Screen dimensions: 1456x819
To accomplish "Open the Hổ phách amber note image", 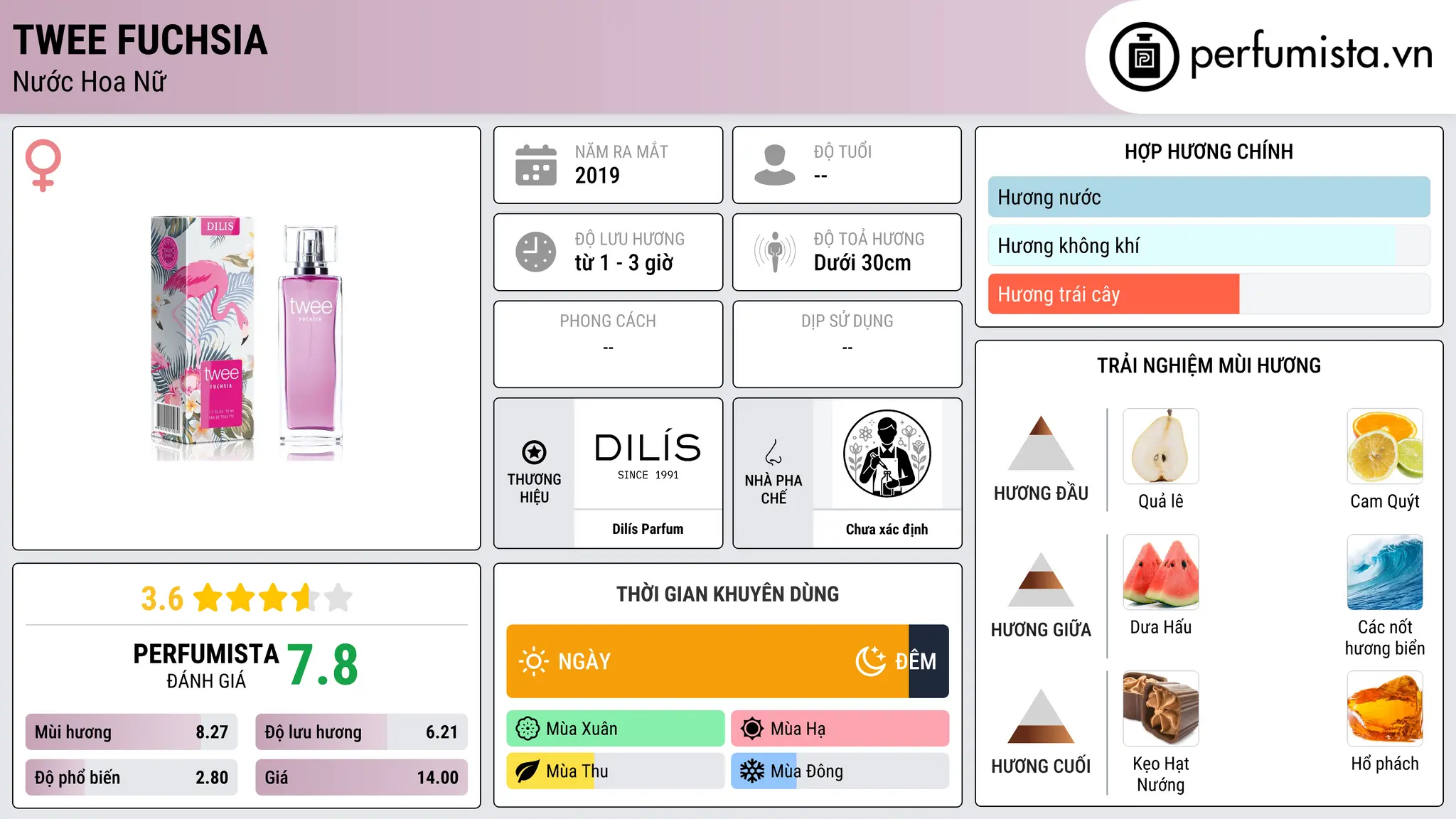I will (x=1385, y=709).
